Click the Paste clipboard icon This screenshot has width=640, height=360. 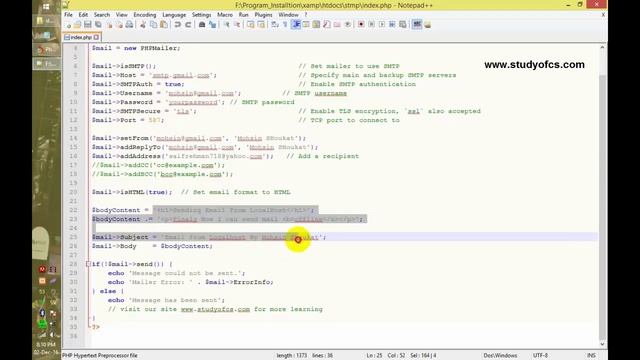pos(164,25)
